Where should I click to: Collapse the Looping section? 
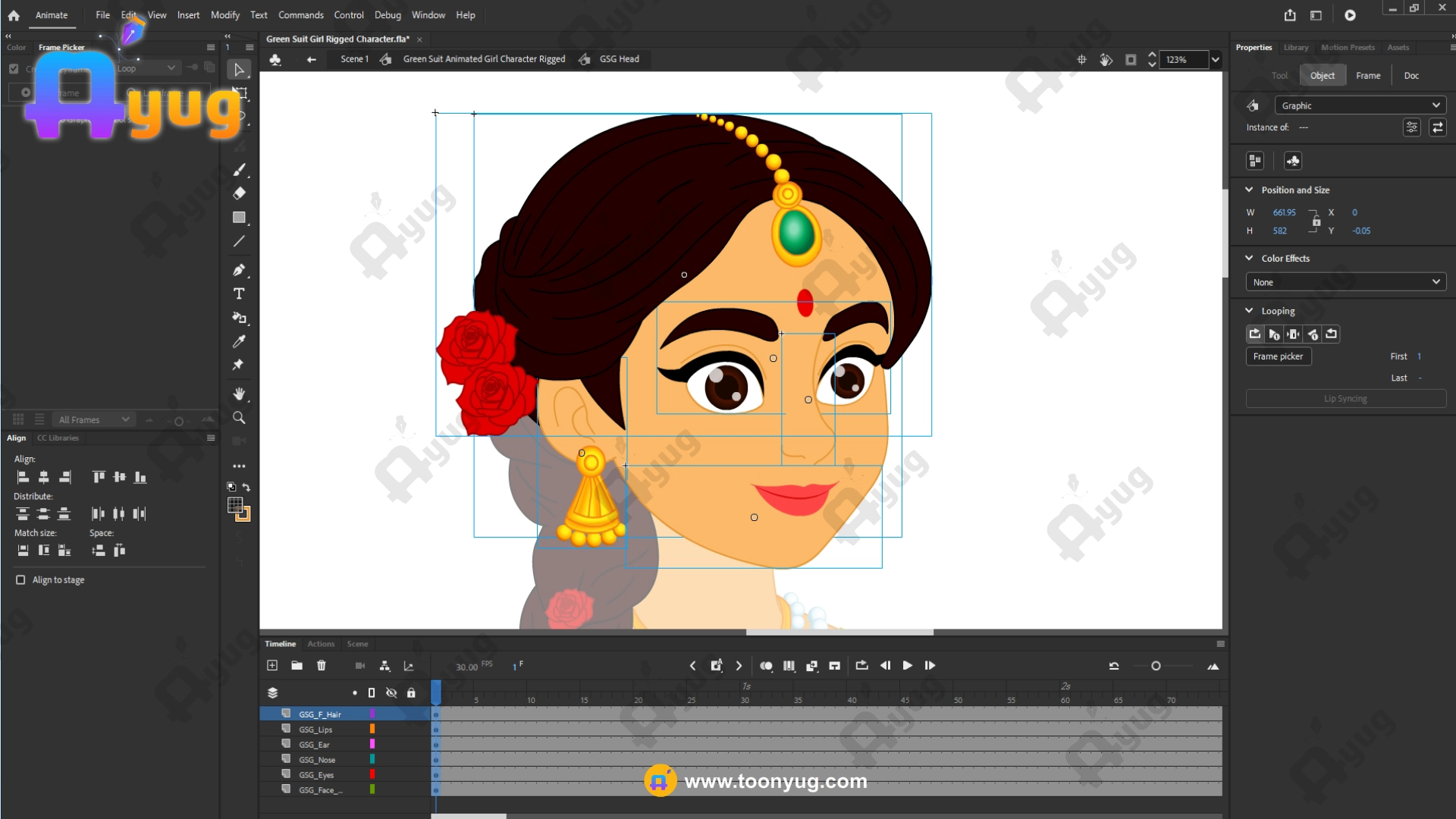click(1249, 311)
